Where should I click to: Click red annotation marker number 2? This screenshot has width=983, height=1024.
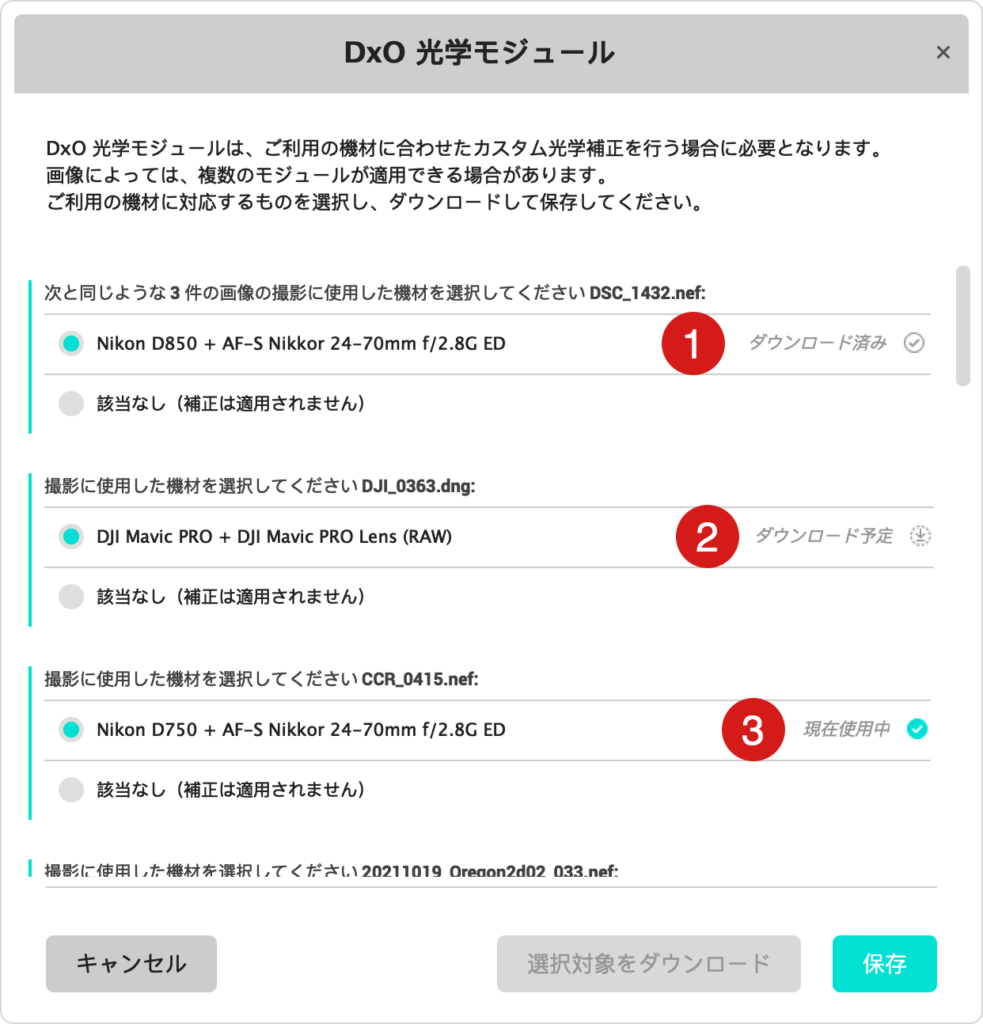[707, 537]
